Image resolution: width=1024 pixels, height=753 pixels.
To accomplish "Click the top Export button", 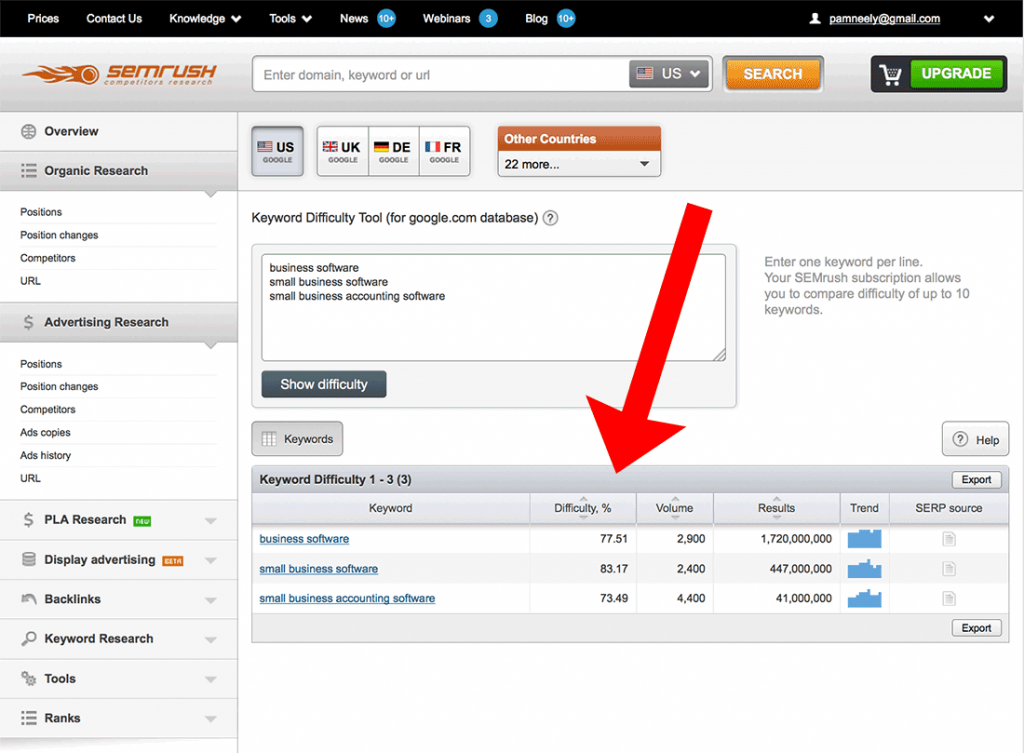I will 976,479.
